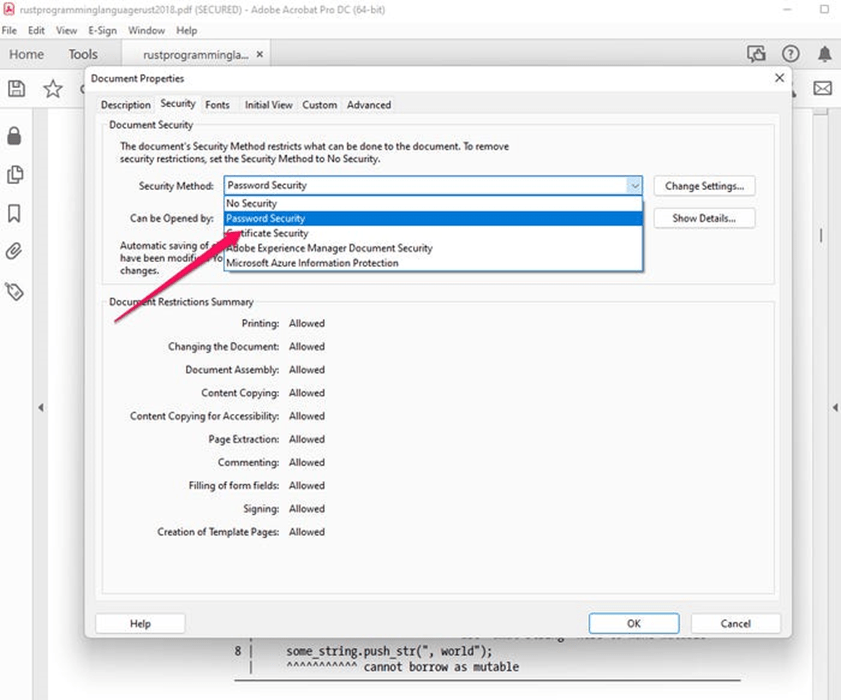Switch to the Fonts tab
Viewport: 841px width, 700px height.
click(217, 104)
